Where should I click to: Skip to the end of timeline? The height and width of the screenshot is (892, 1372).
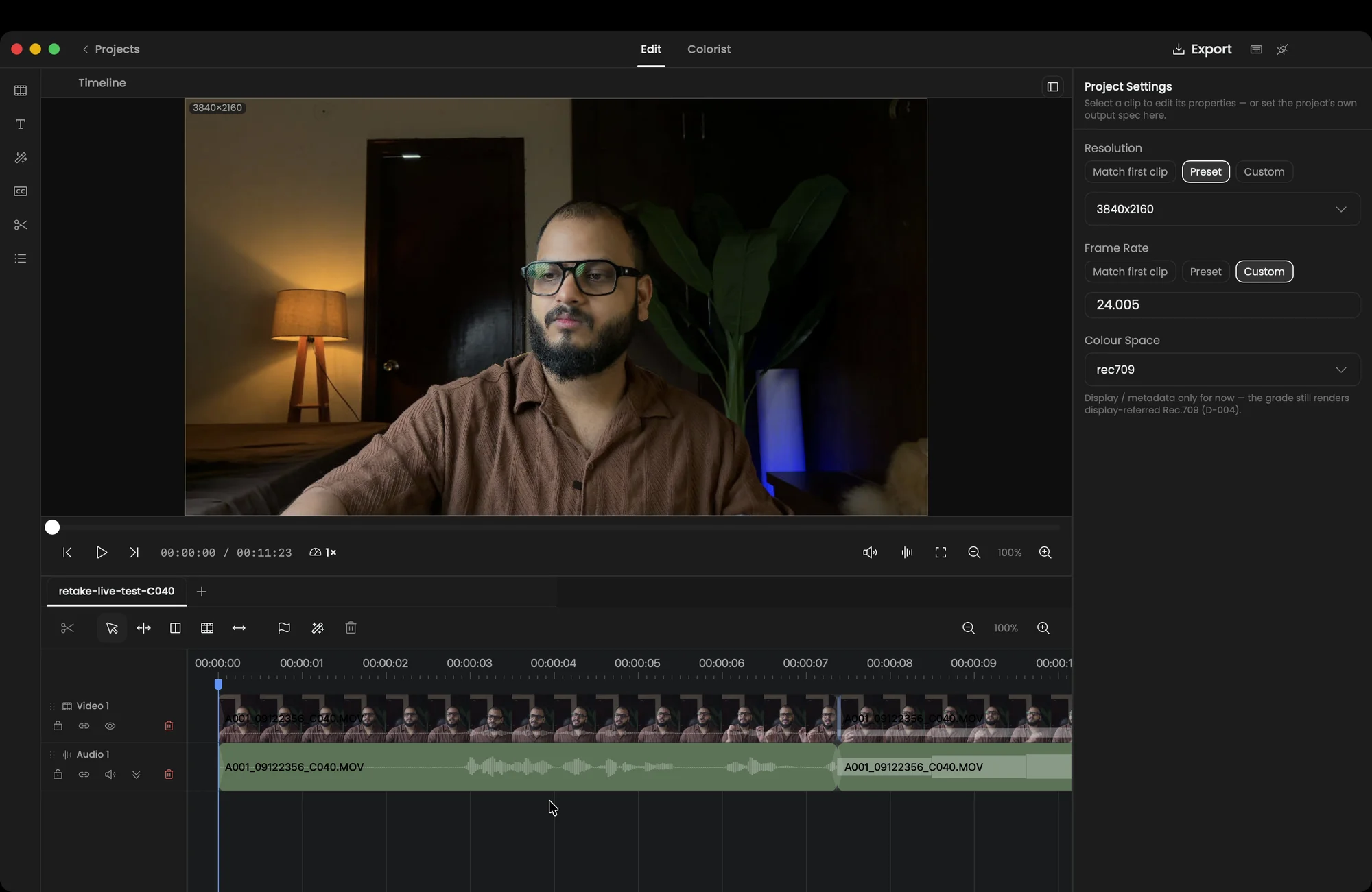click(134, 553)
